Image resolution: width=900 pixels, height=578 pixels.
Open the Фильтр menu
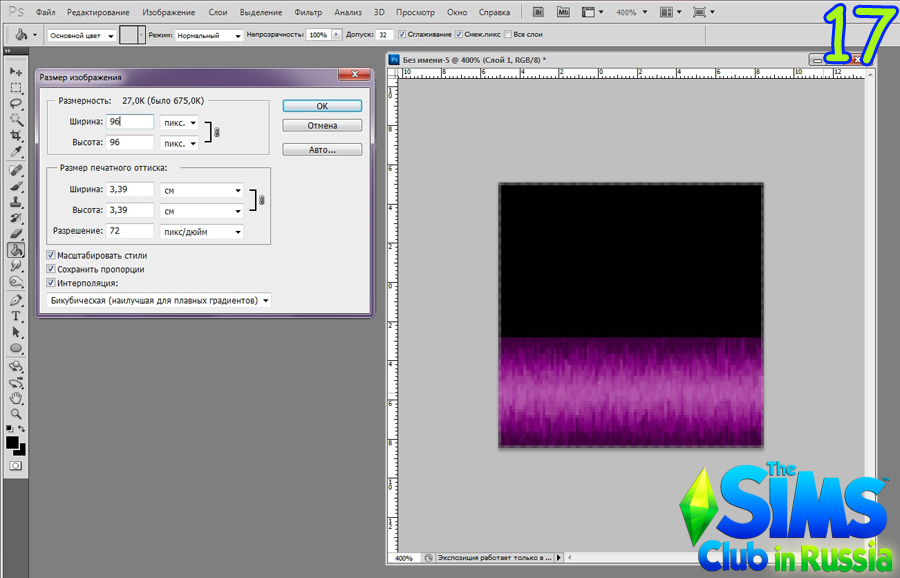click(x=308, y=12)
